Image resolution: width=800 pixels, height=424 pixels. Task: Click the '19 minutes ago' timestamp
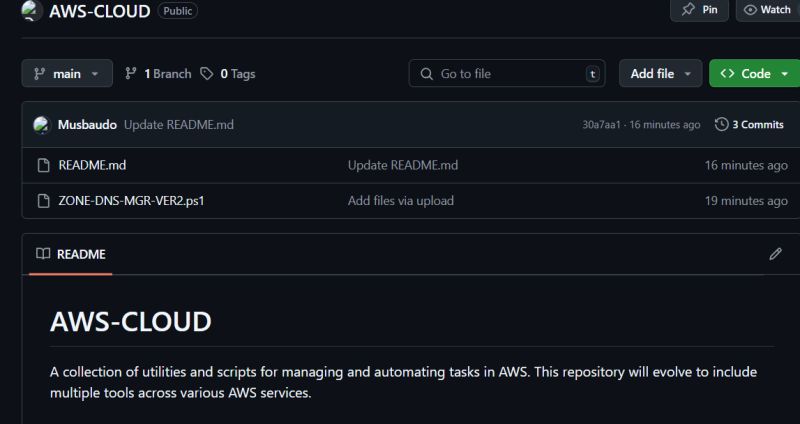coord(746,201)
